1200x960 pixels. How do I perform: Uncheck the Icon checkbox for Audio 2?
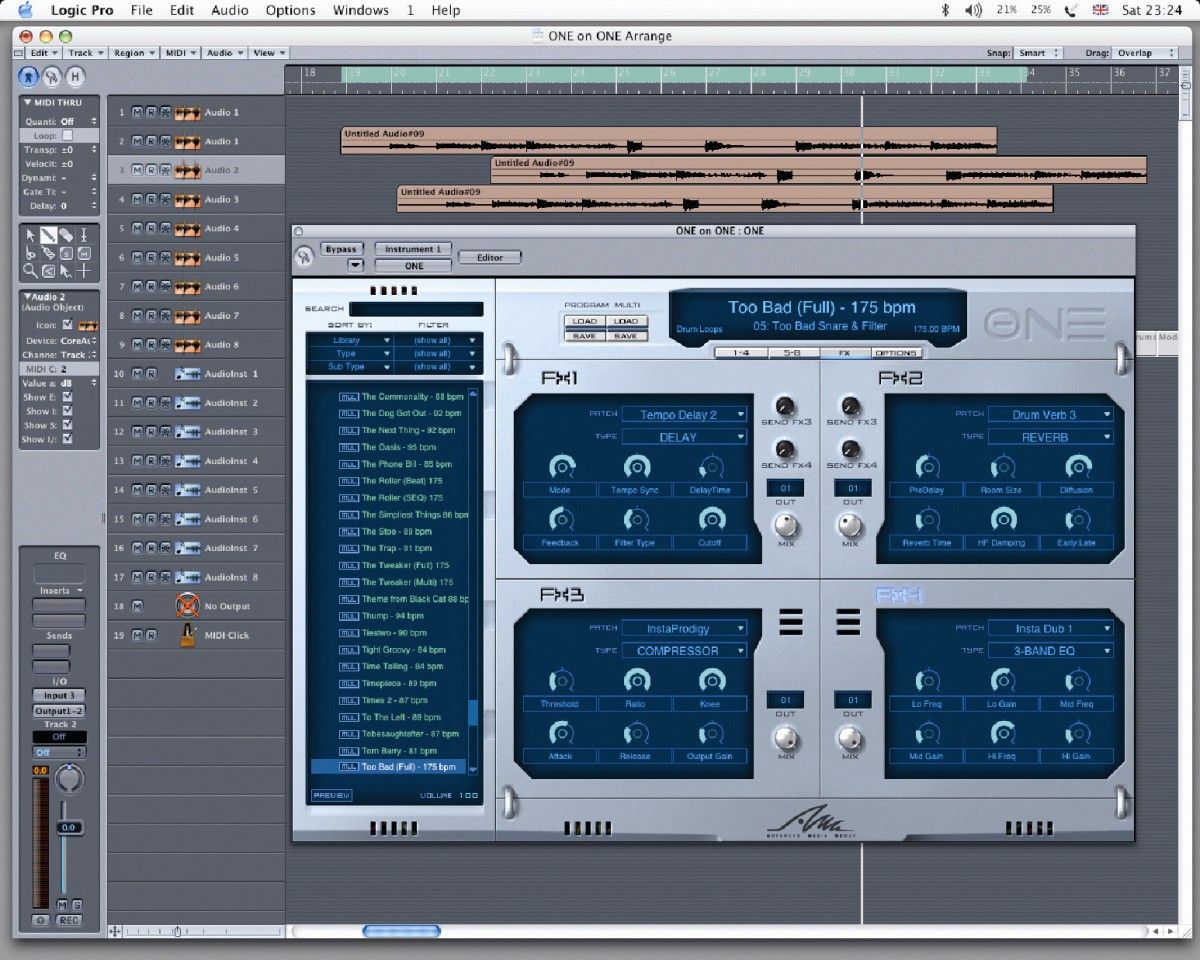pyautogui.click(x=67, y=325)
